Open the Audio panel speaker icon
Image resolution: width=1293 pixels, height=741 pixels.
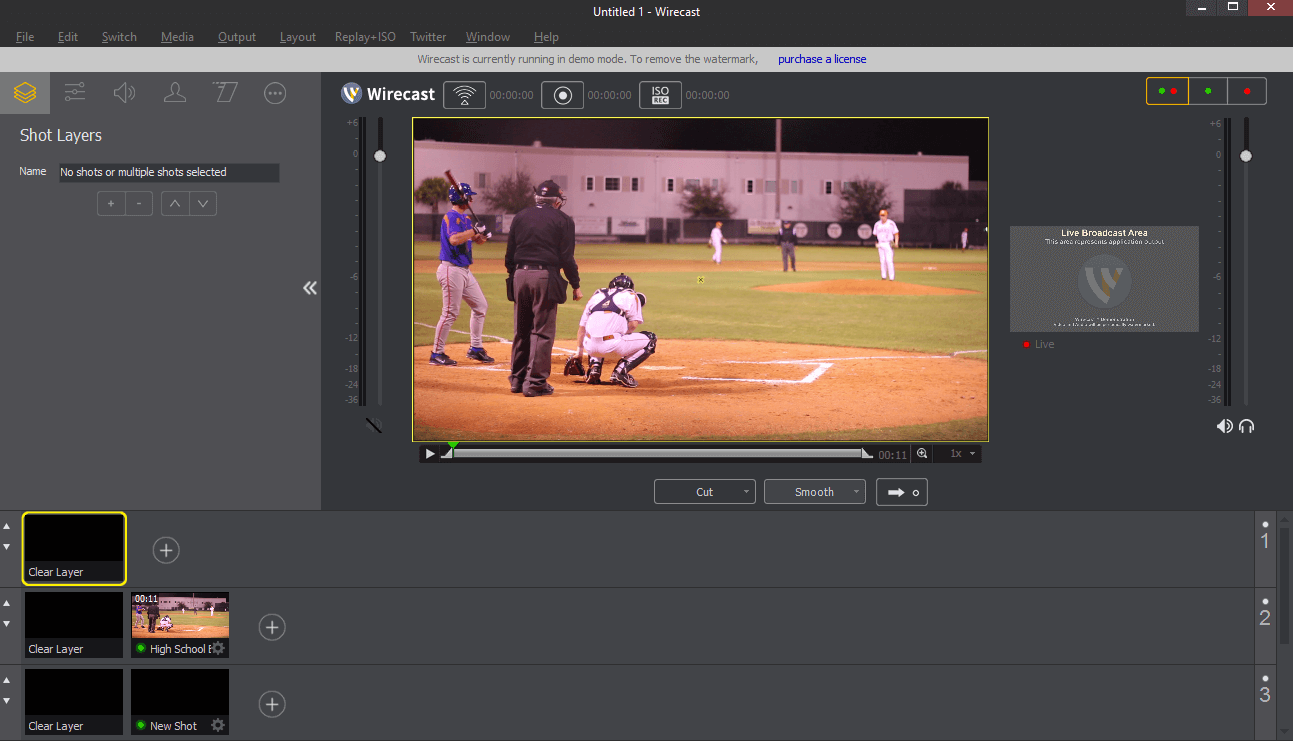click(x=124, y=92)
